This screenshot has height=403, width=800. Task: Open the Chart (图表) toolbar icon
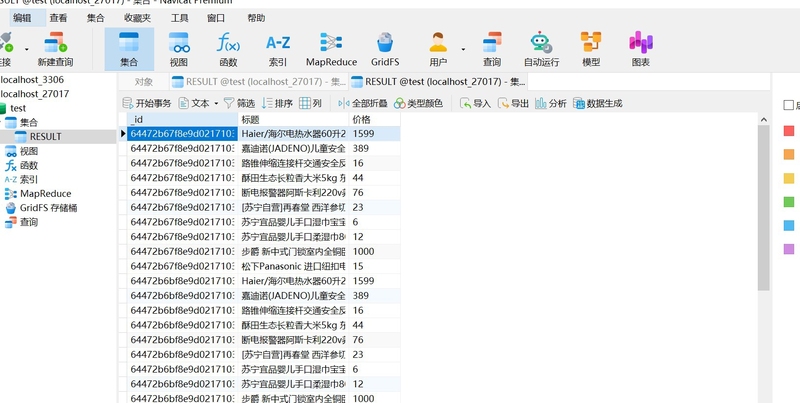click(641, 49)
